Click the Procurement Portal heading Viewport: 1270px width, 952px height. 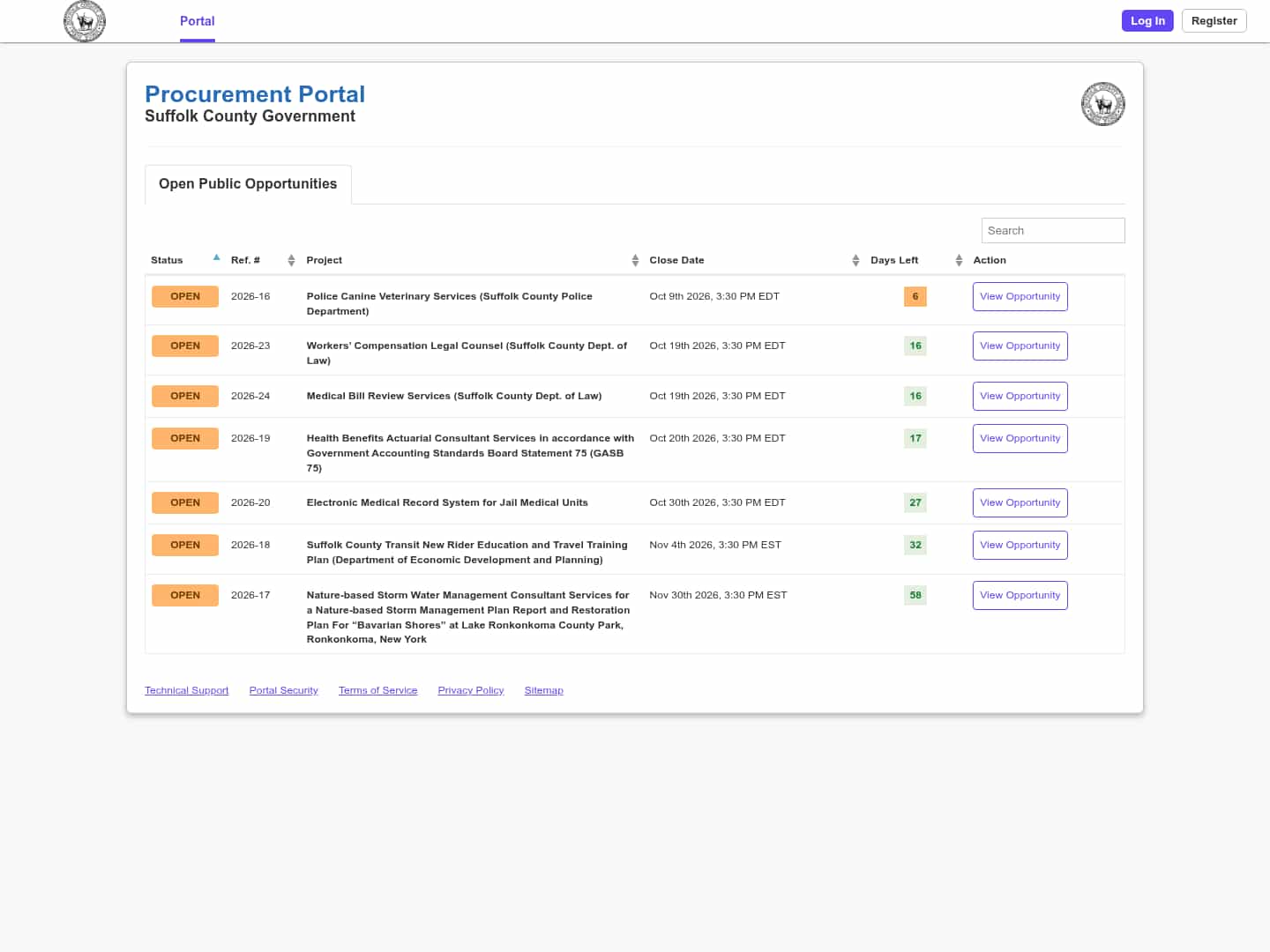tap(255, 94)
